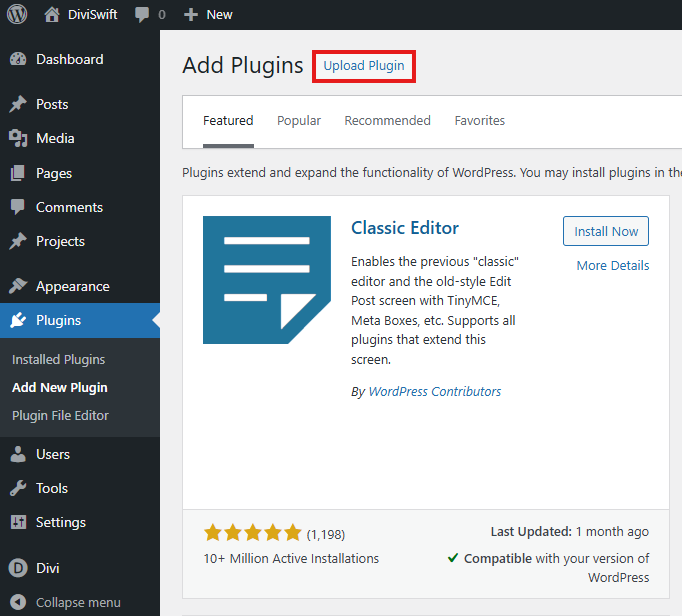Click the 'Add Plugins' page heading
The width and height of the screenshot is (682, 616).
[x=243, y=66]
